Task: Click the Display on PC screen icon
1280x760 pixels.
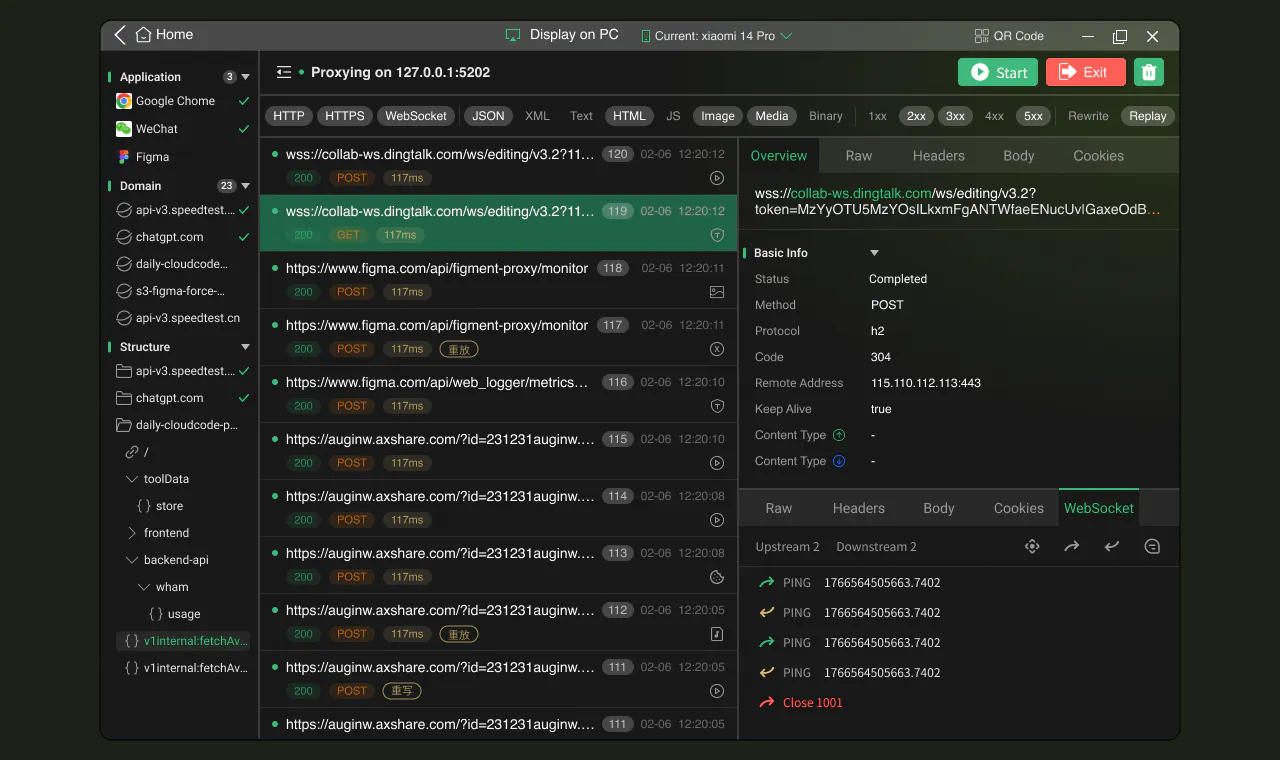Action: click(513, 35)
